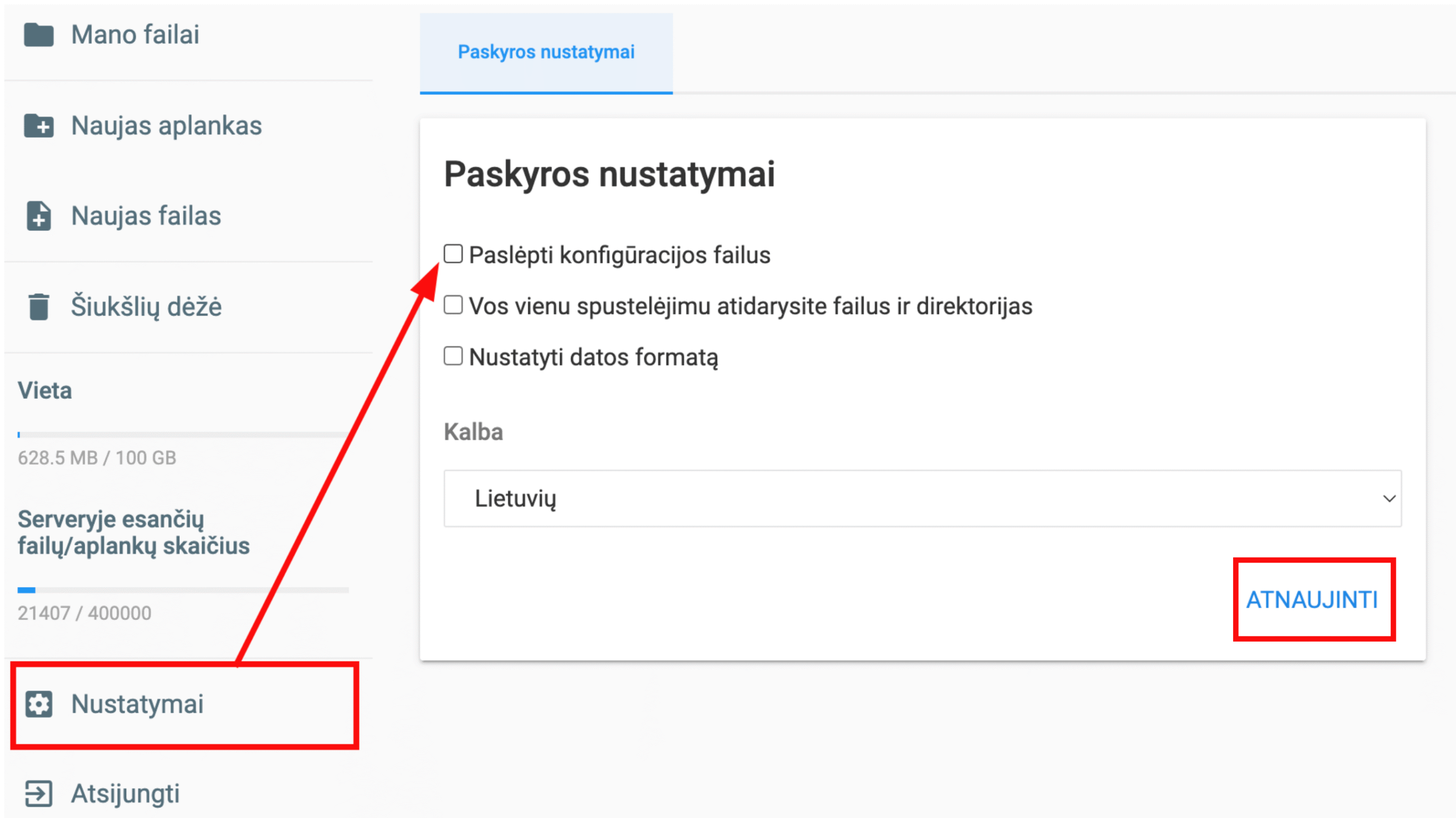Click the document icon beside Naujas failas
Viewport: 1456px width, 818px height.
(38, 216)
